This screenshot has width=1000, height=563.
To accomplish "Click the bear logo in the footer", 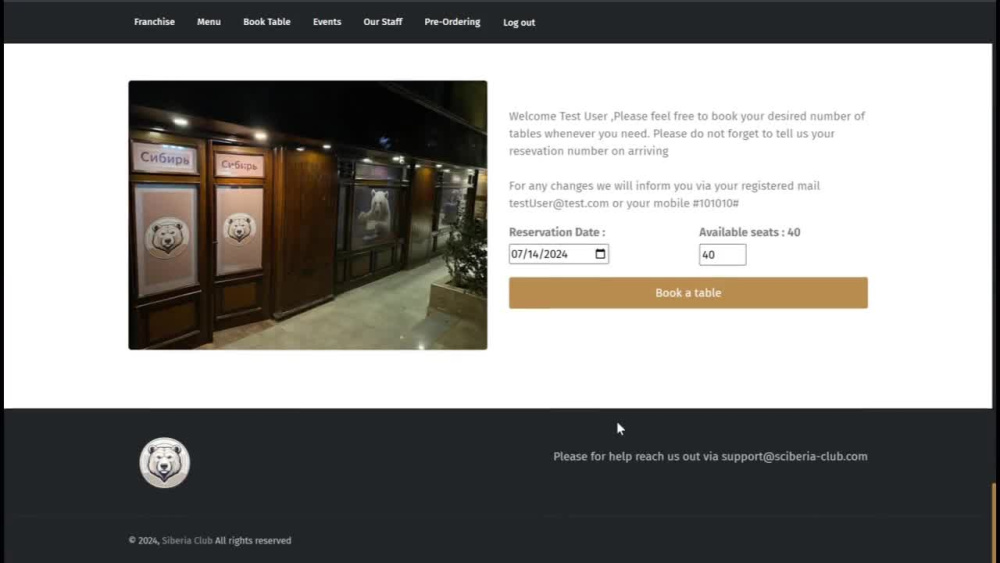I will 165,462.
